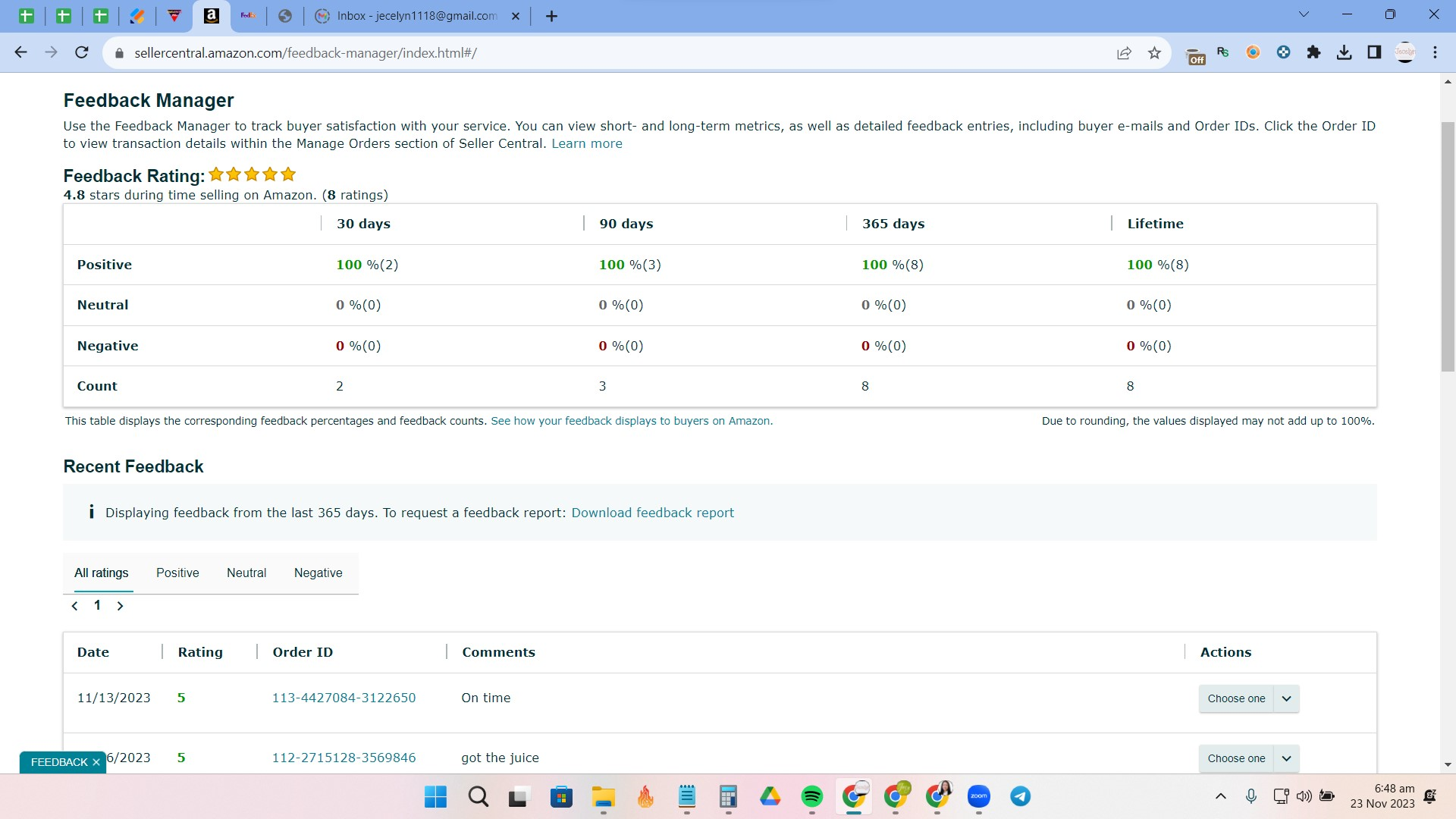
Task: Switch to the Amazon Seller Central tab
Action: tap(212, 16)
